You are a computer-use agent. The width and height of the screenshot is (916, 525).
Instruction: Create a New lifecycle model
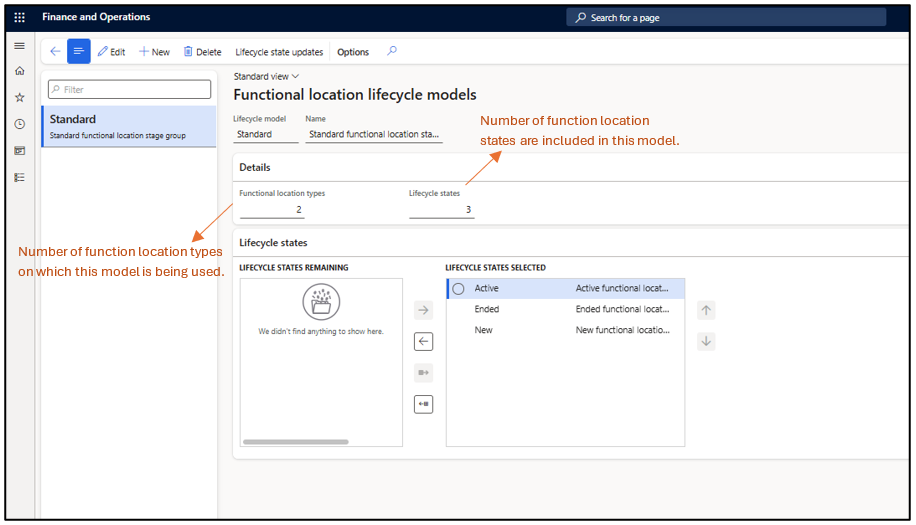click(x=154, y=52)
